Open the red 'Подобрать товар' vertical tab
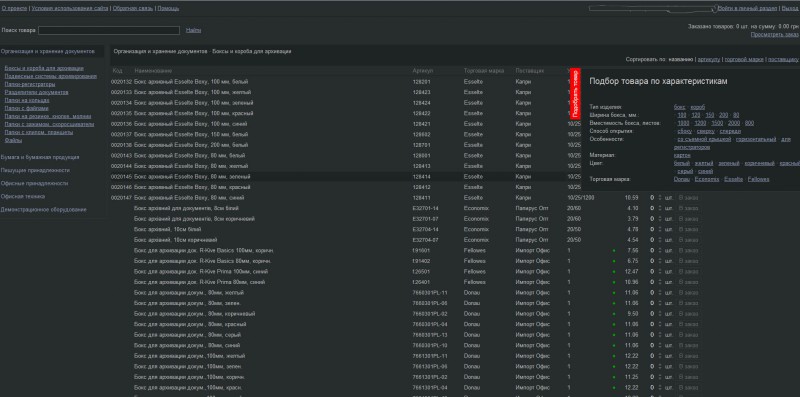800x397 pixels. pyautogui.click(x=576, y=94)
